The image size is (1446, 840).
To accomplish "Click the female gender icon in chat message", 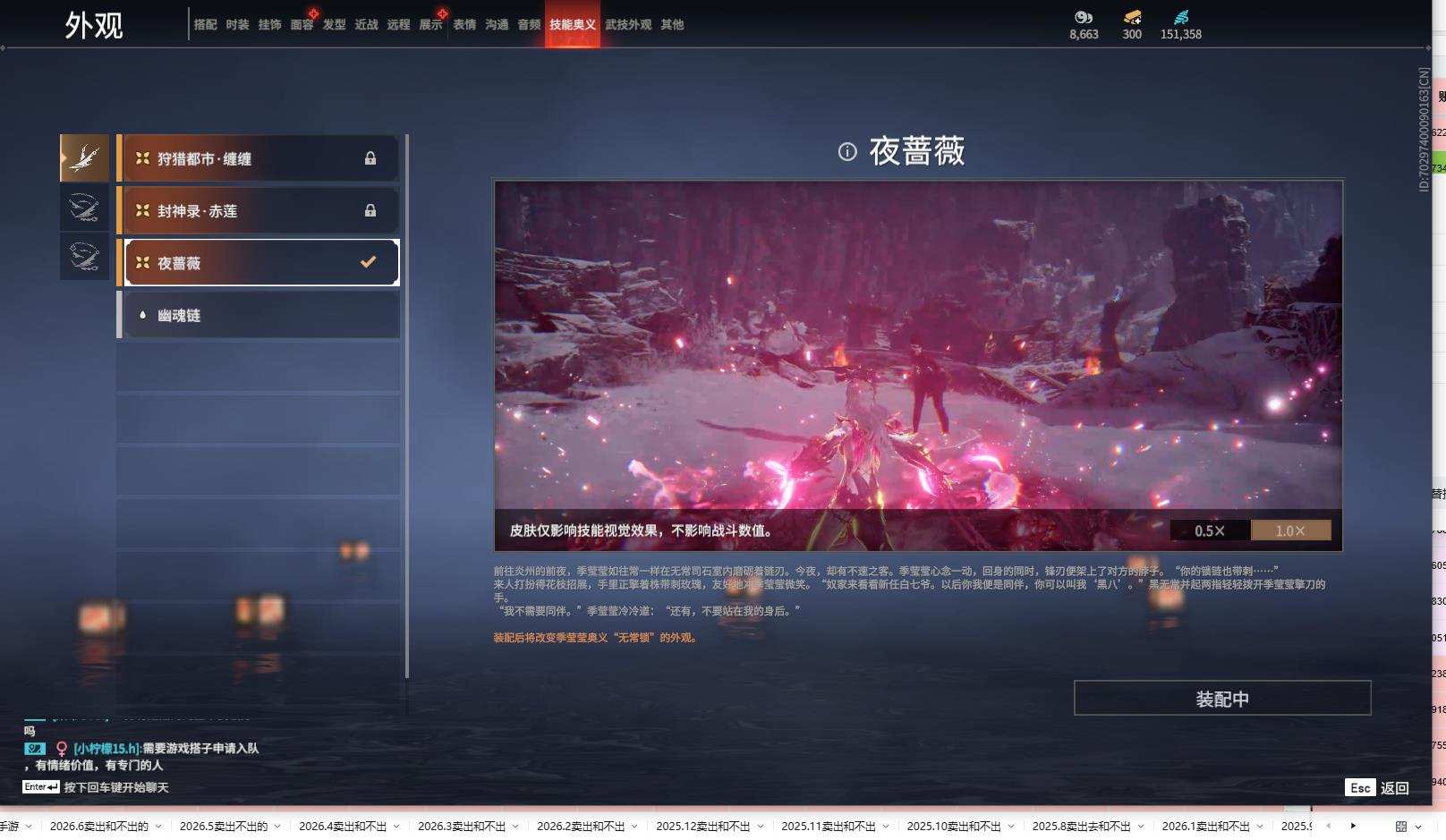I will click(62, 749).
